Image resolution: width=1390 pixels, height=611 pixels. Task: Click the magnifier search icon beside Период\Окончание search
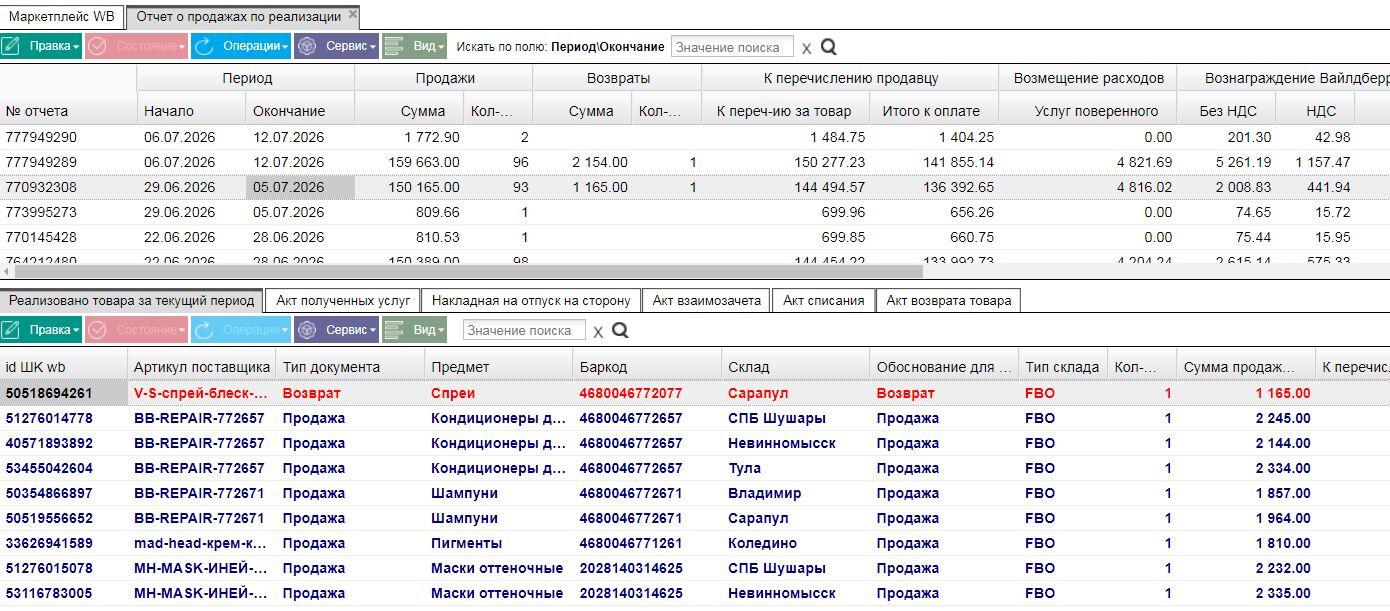(x=828, y=47)
